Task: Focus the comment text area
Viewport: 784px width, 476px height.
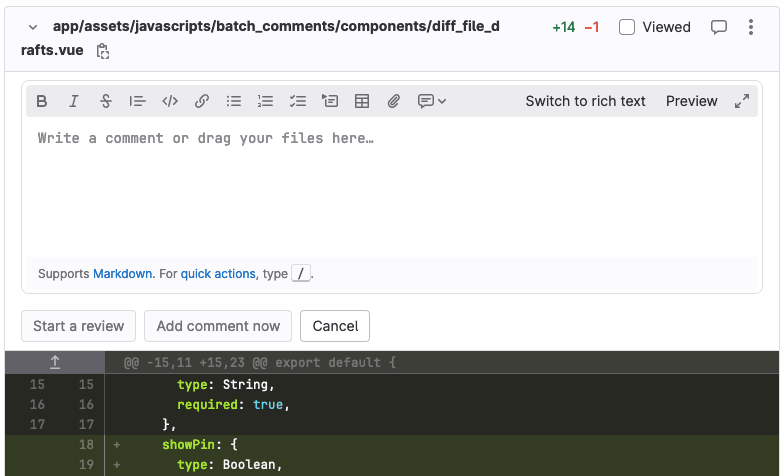Action: pos(392,188)
